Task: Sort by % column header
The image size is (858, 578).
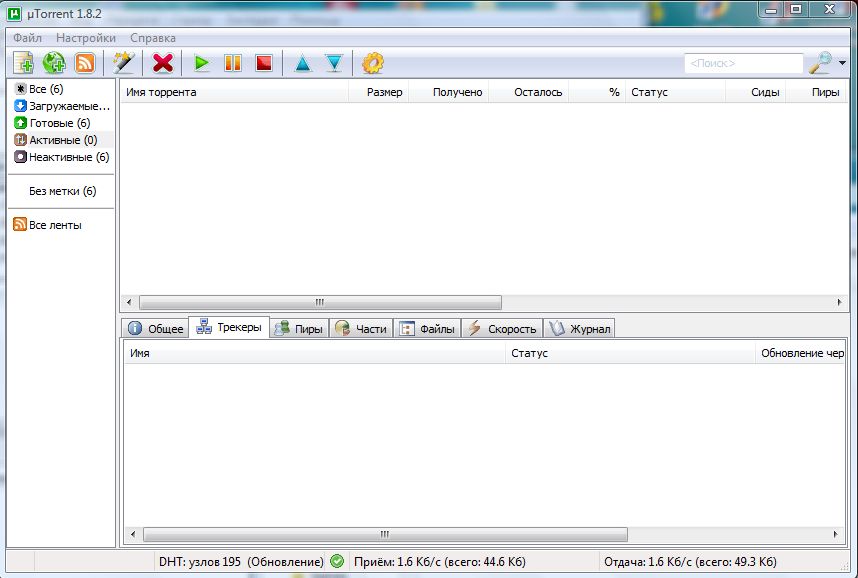Action: (597, 92)
